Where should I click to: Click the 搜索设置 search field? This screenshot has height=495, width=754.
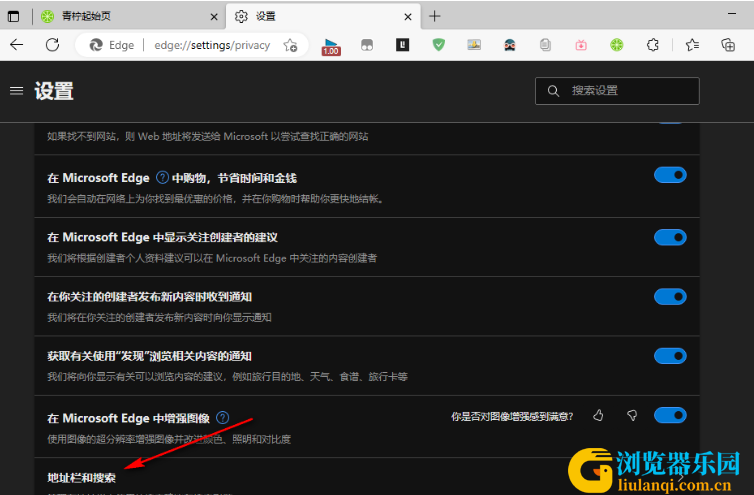pos(617,91)
